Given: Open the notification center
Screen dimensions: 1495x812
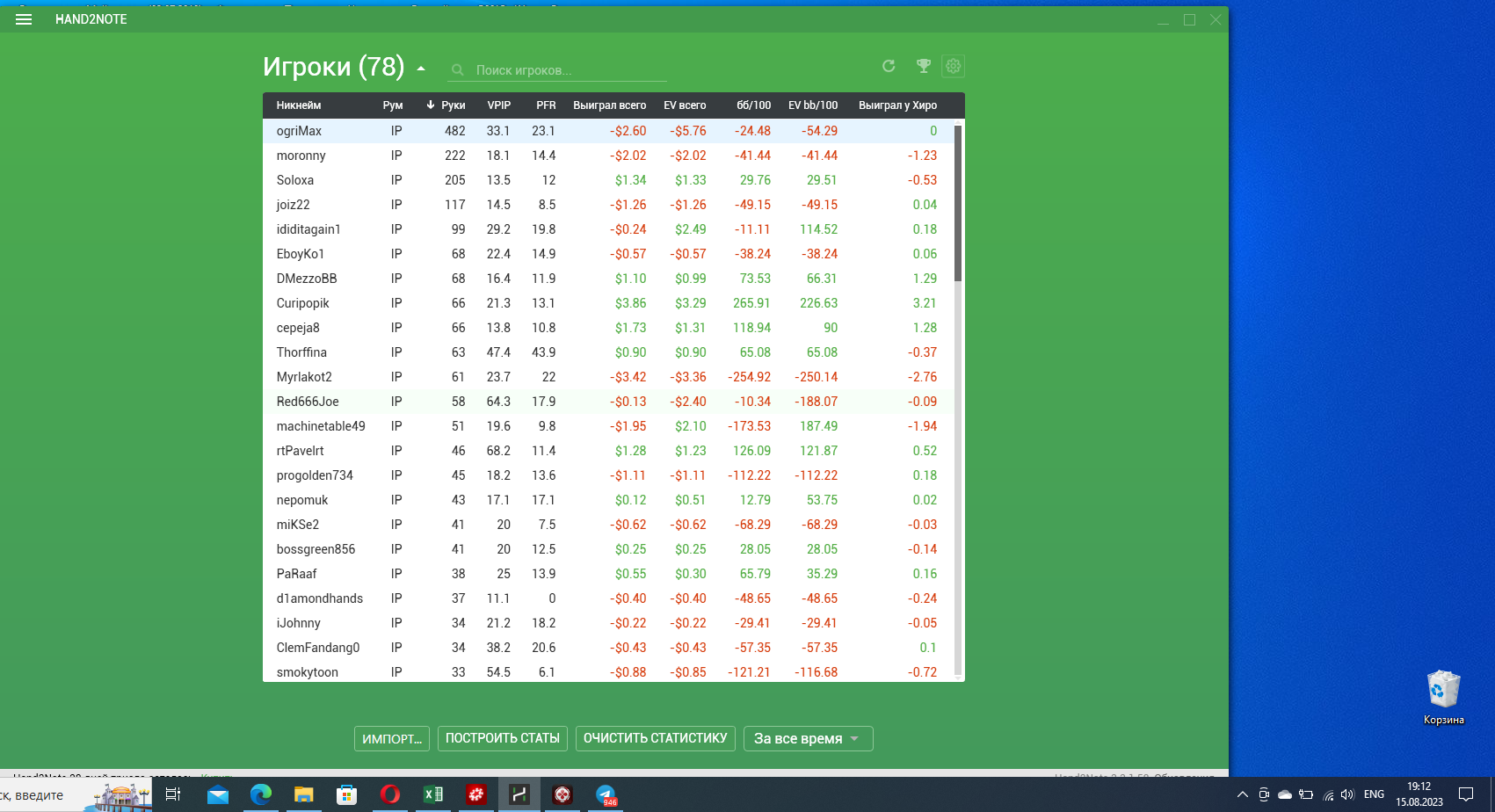Looking at the screenshot, I should (1466, 794).
